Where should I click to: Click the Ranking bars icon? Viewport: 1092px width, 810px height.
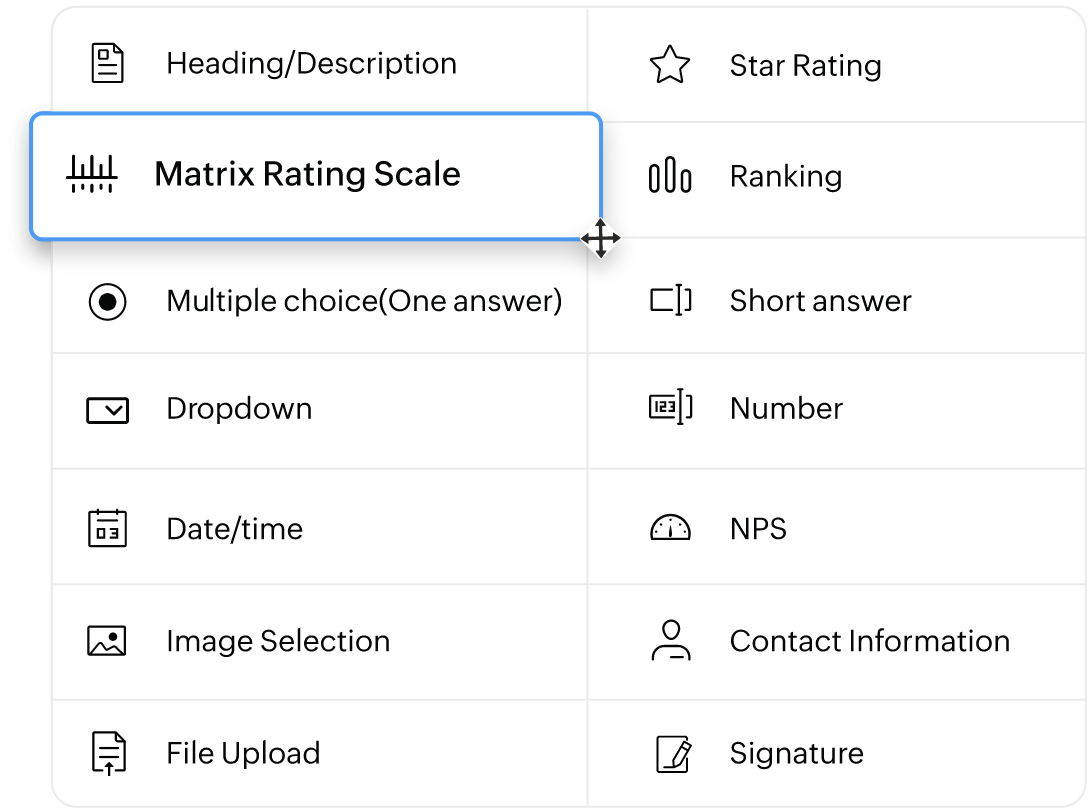coord(670,176)
